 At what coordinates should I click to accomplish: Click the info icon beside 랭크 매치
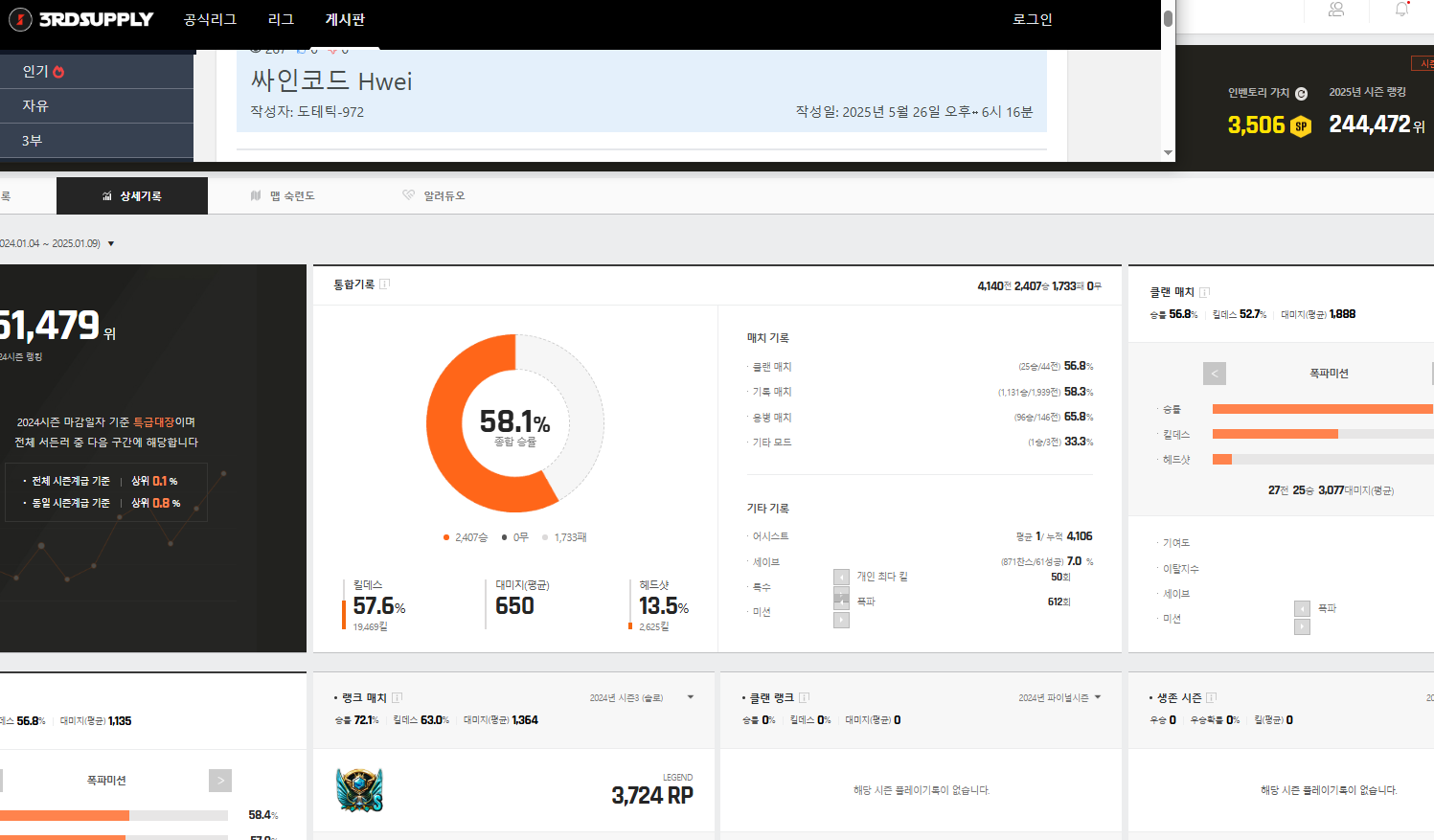397,698
